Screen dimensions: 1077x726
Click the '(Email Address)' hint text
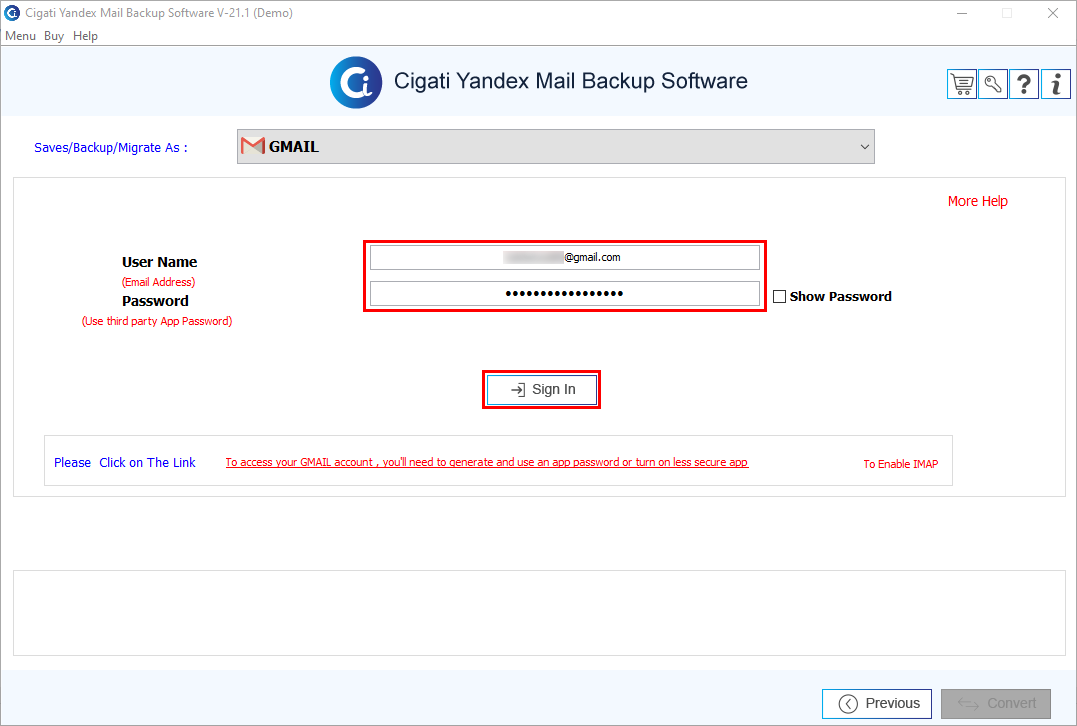click(159, 282)
